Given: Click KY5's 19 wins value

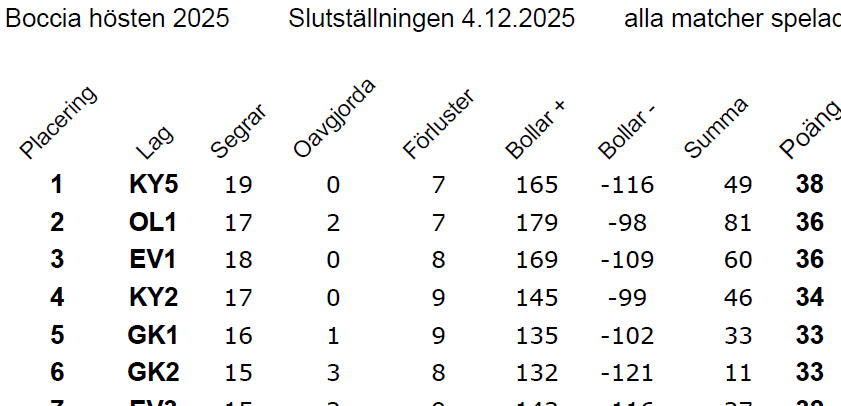Looking at the screenshot, I should pos(239,185).
